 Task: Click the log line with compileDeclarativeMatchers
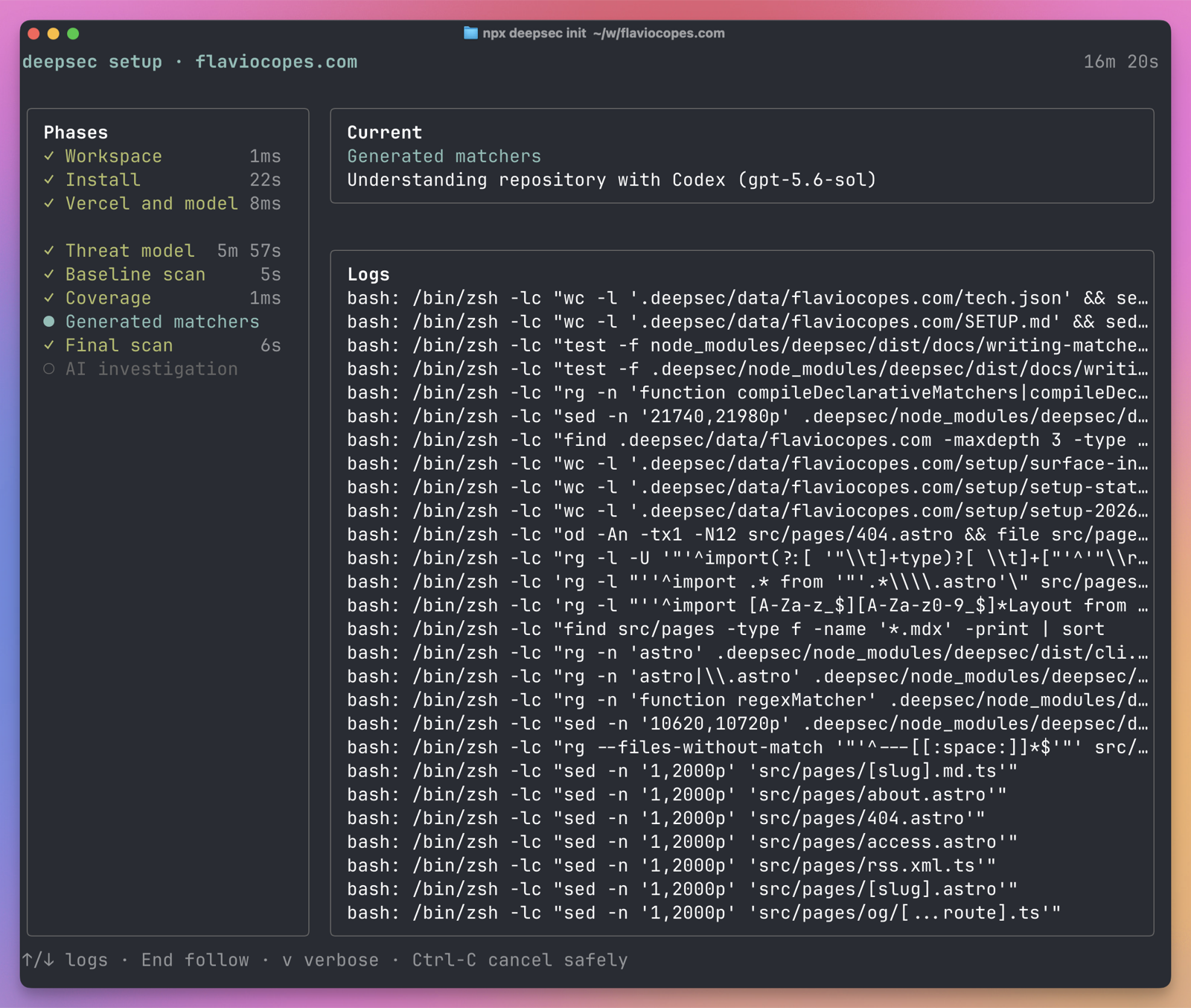point(747,393)
